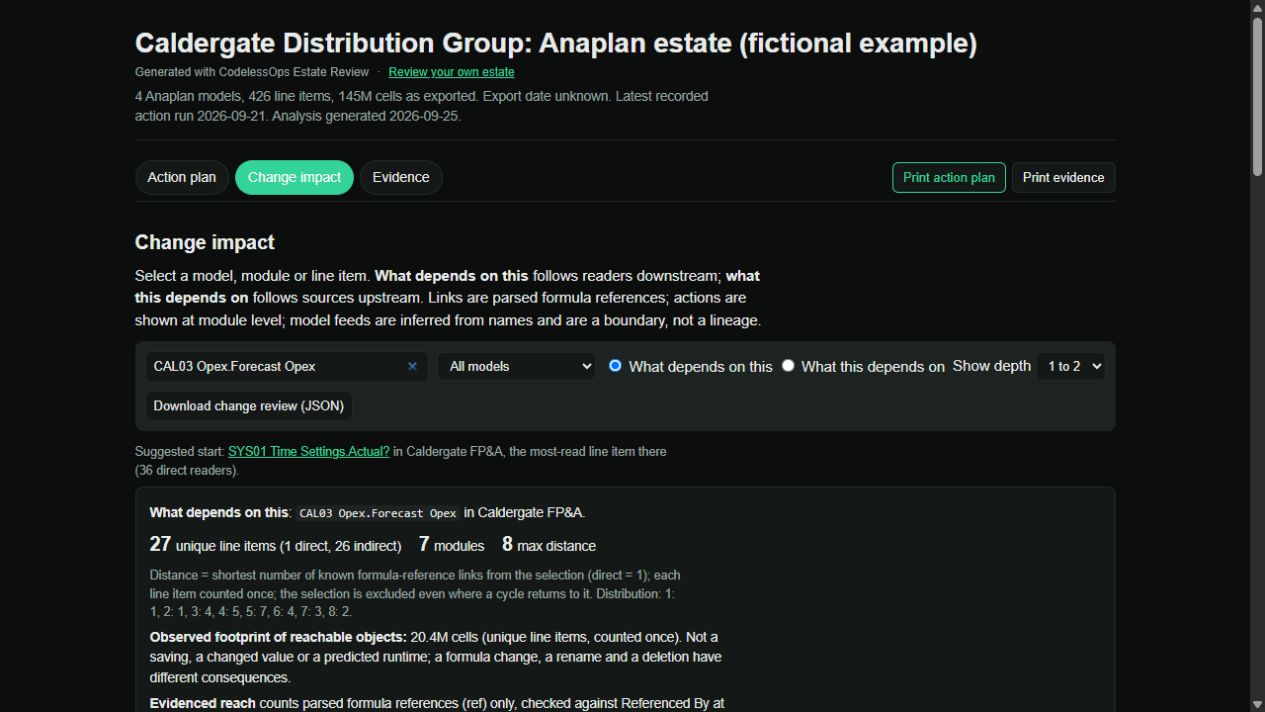Click the Change impact heading
Screen dimensions: 1265x712
coord(205,242)
